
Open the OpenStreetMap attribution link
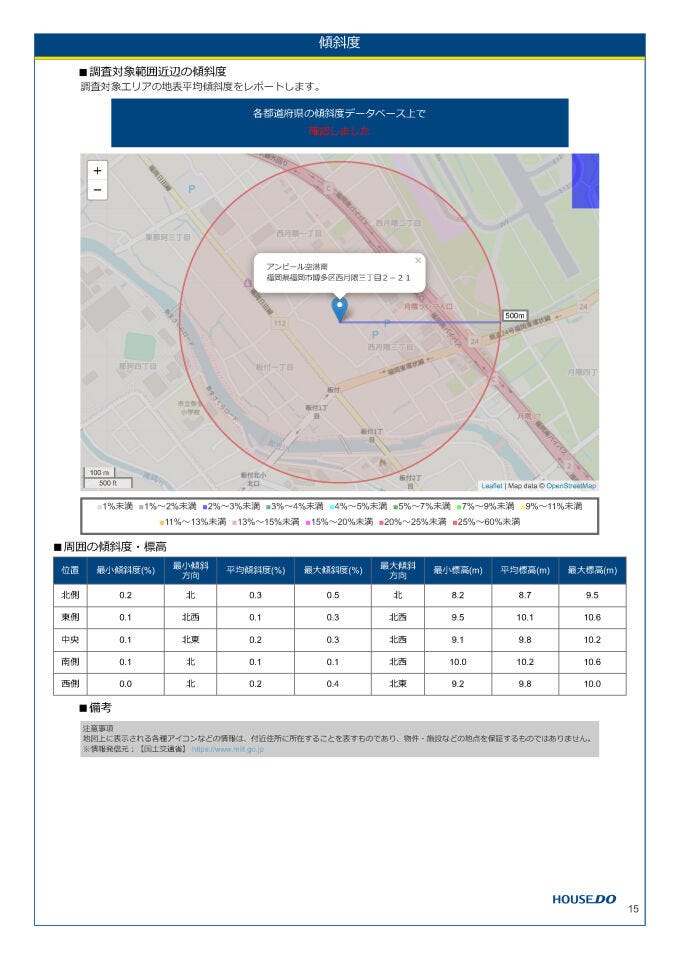point(571,486)
